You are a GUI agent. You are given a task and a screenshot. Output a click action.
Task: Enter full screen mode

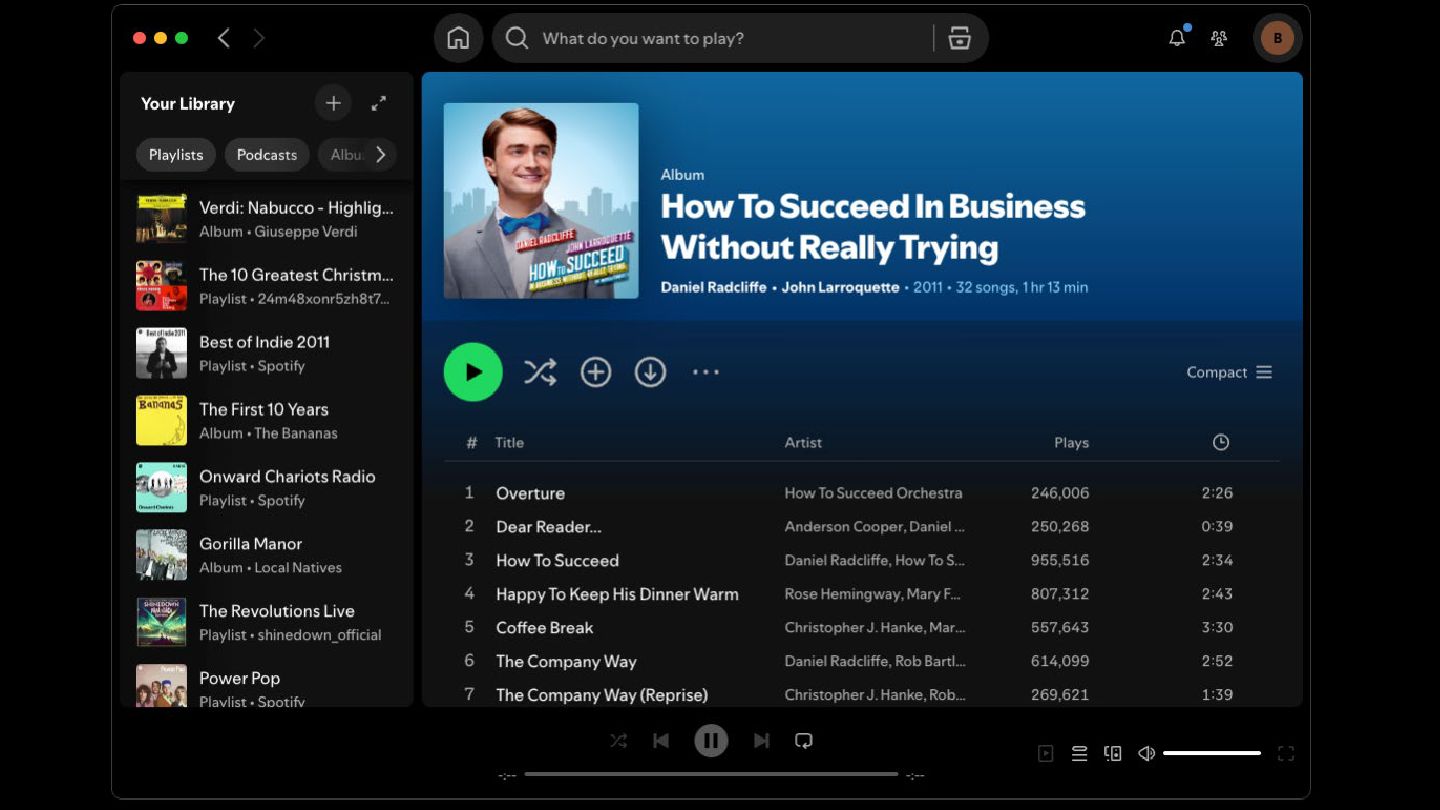click(1286, 754)
